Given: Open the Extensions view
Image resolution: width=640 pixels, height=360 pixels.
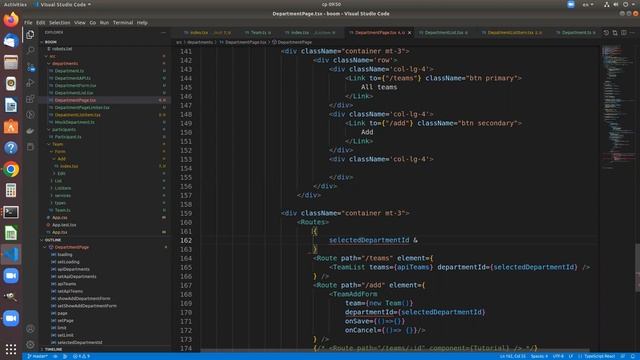Looking at the screenshot, I should click(x=30, y=99).
